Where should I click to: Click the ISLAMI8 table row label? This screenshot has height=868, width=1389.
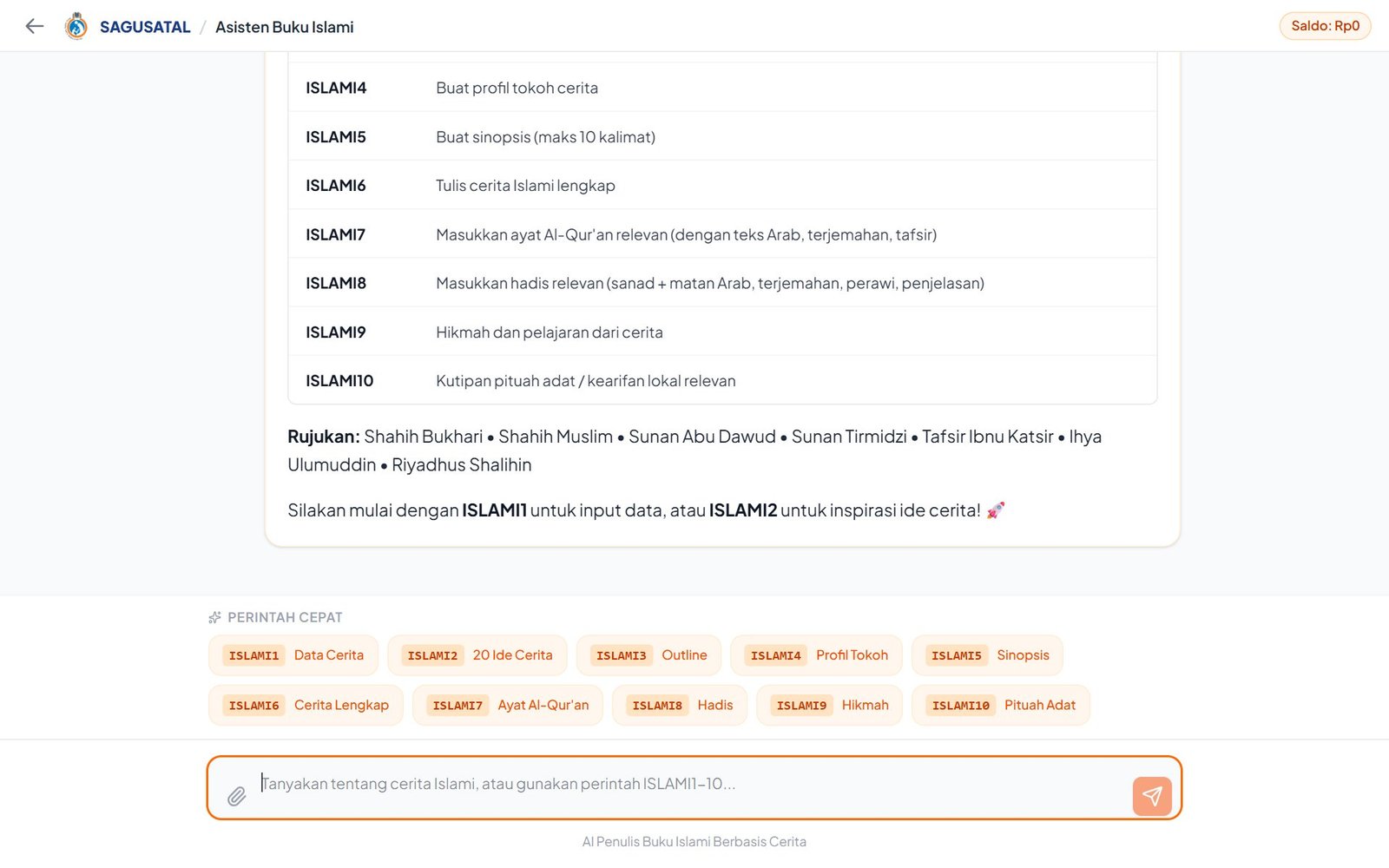pos(336,283)
